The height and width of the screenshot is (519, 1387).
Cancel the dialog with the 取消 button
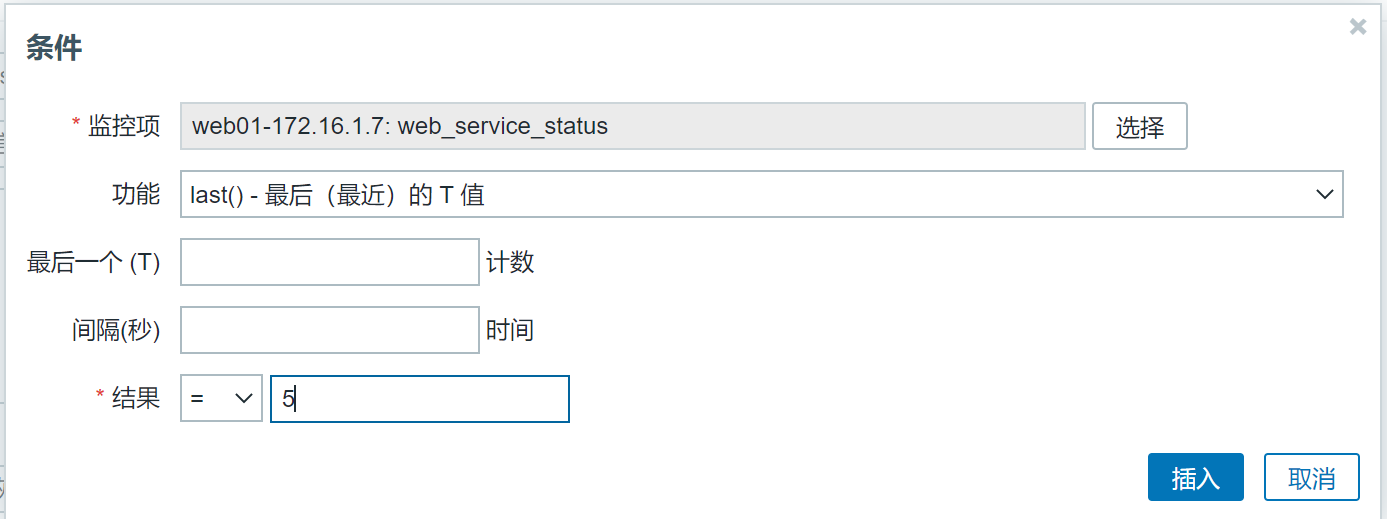1312,477
